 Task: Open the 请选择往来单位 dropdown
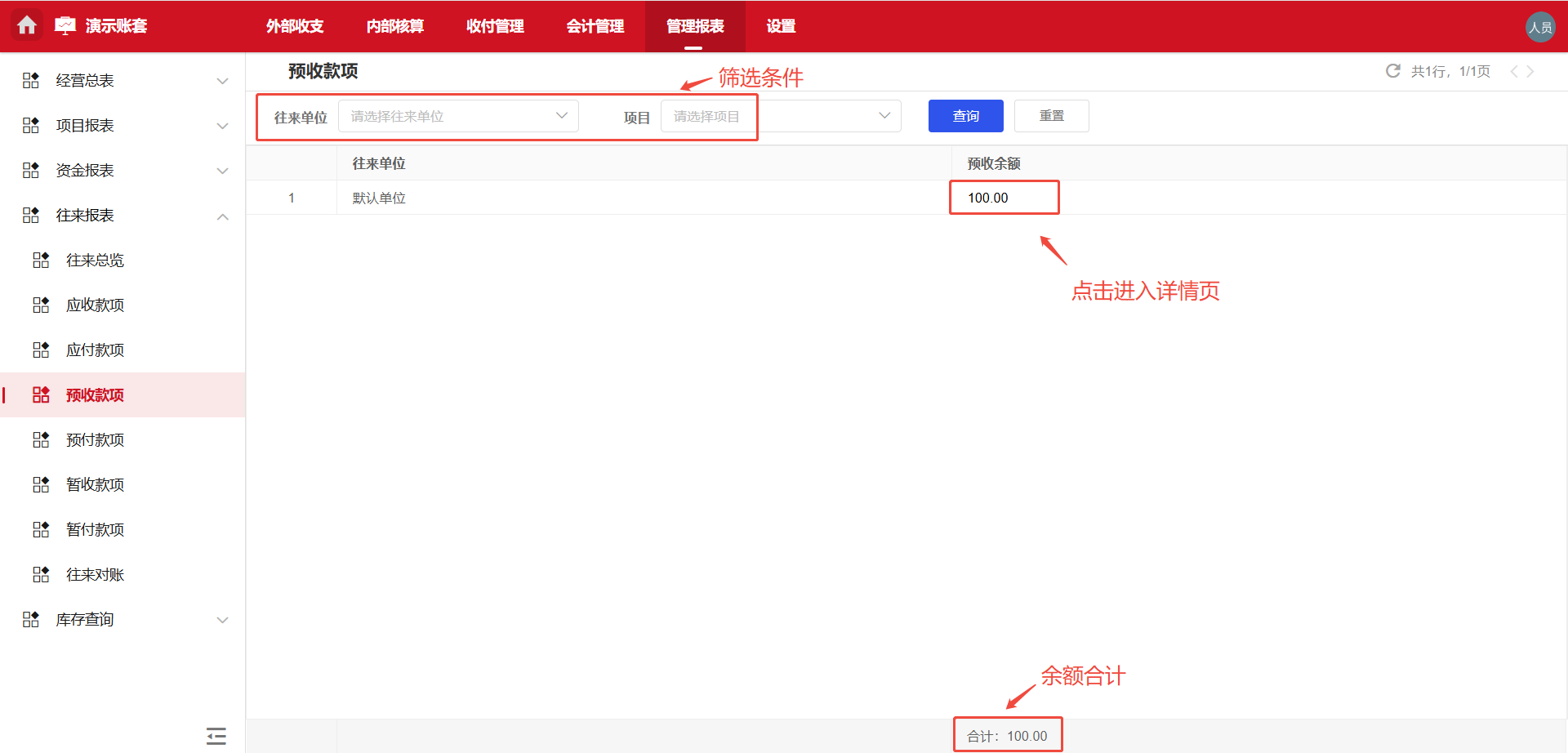point(457,116)
